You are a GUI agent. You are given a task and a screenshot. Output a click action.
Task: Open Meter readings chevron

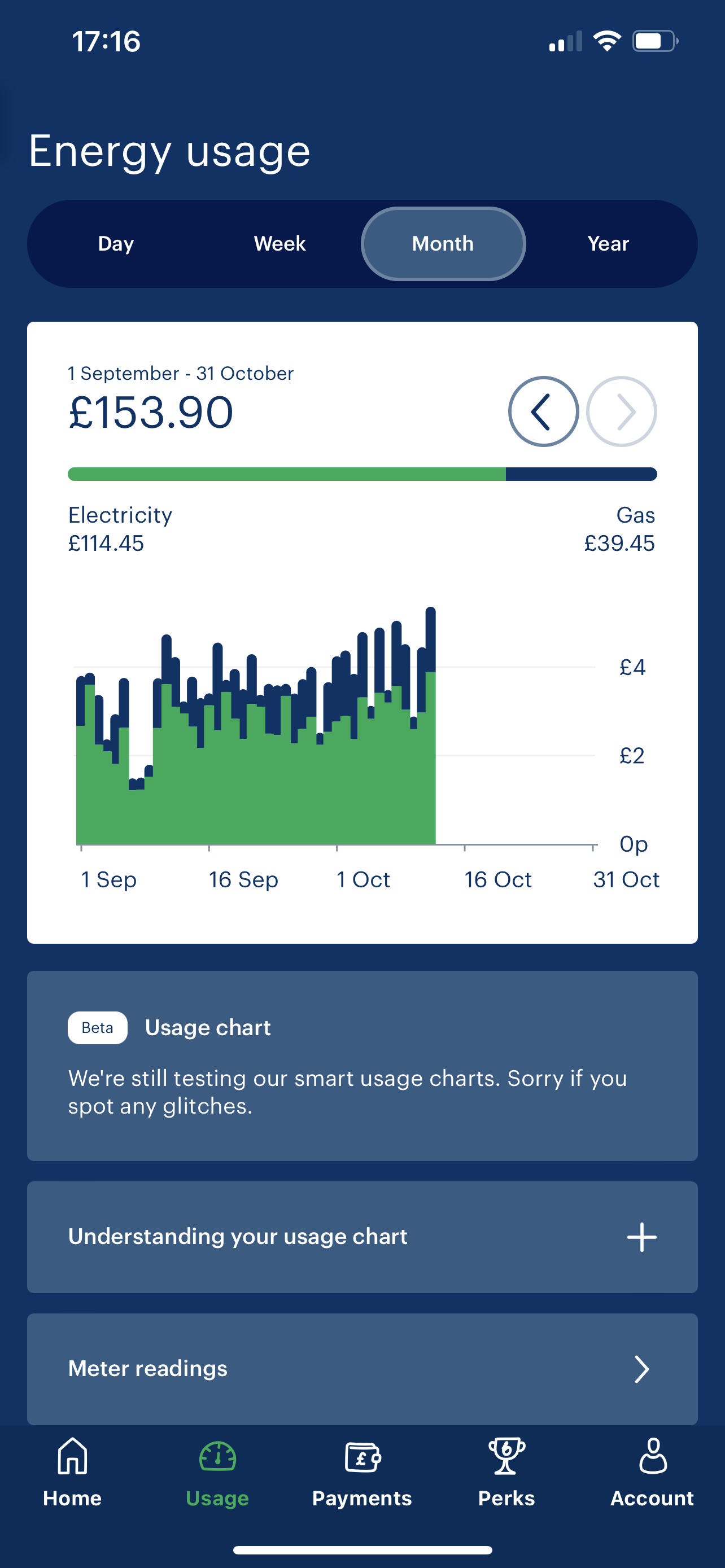641,1369
